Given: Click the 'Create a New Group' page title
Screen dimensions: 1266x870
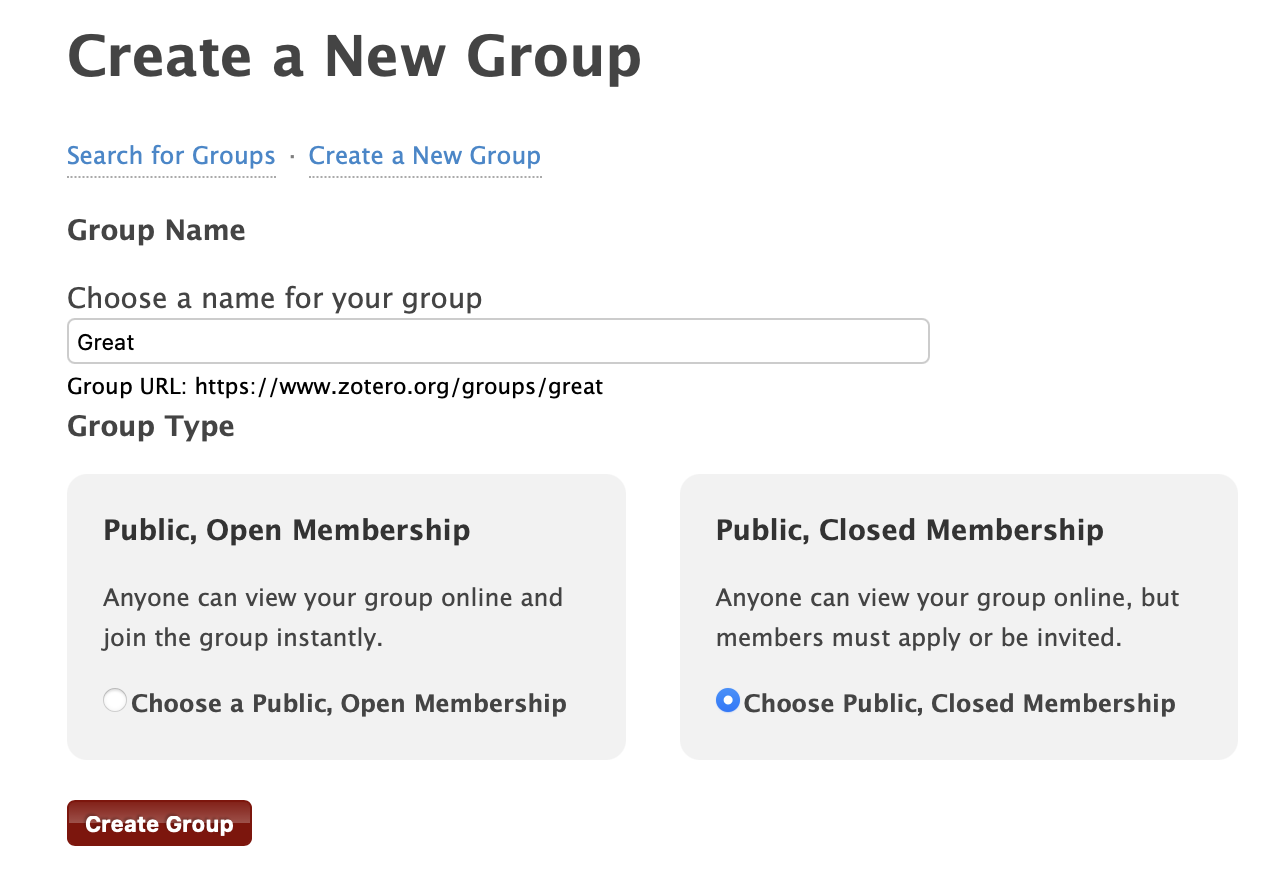Looking at the screenshot, I should (354, 57).
